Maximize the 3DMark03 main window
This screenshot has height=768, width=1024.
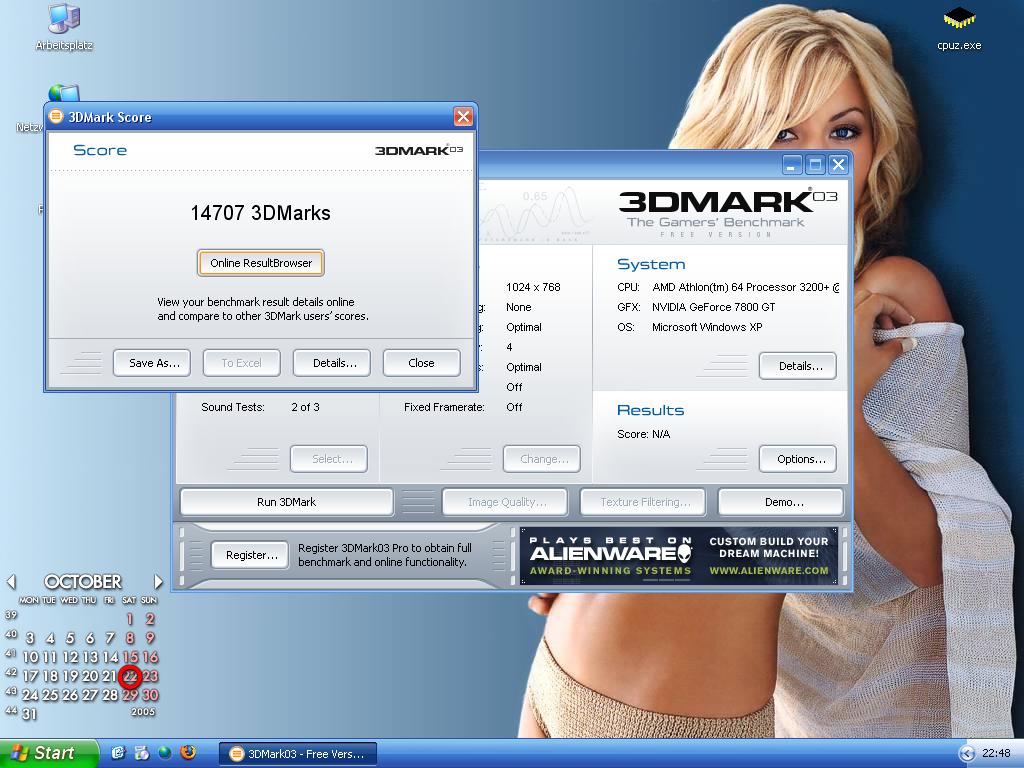point(815,165)
